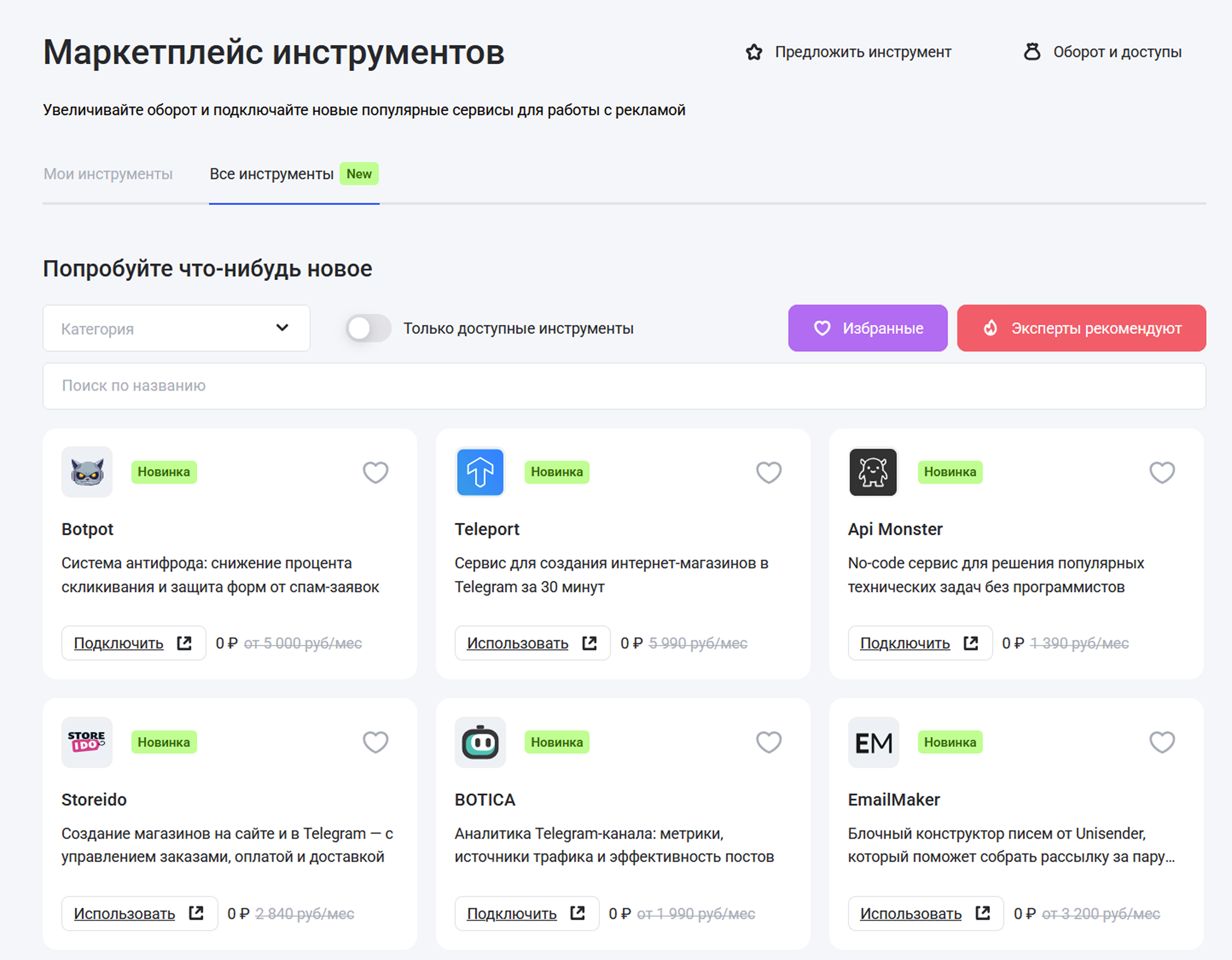Screen dimensions: 1232x960
Task: Click the money bag icon for turnover
Action: (x=1032, y=52)
